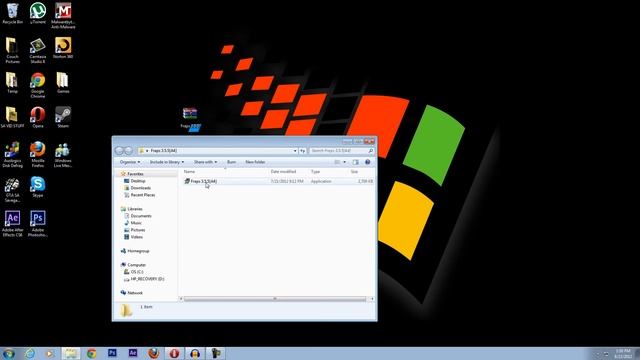Click the Fraps path in address bar
The width and height of the screenshot is (640, 360).
pos(164,151)
